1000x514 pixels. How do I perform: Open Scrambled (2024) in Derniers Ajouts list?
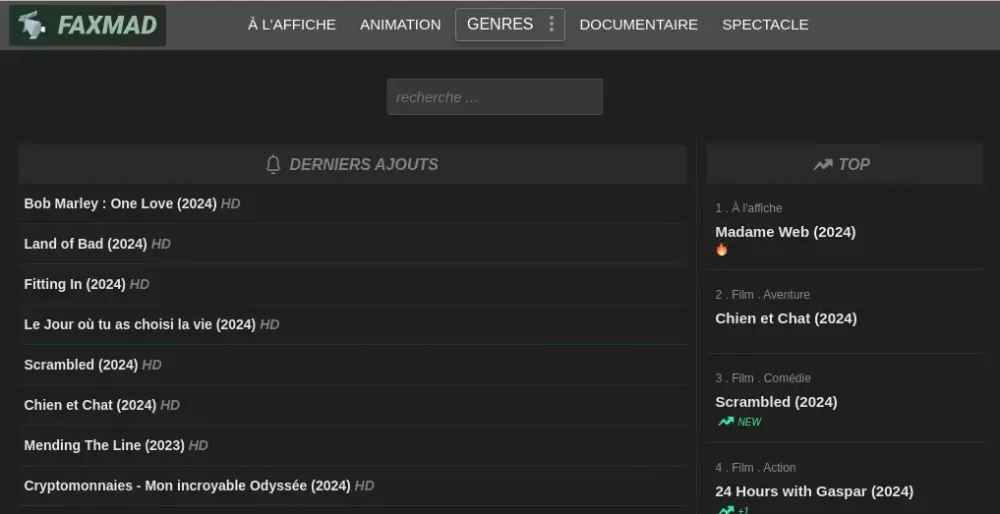click(x=81, y=364)
